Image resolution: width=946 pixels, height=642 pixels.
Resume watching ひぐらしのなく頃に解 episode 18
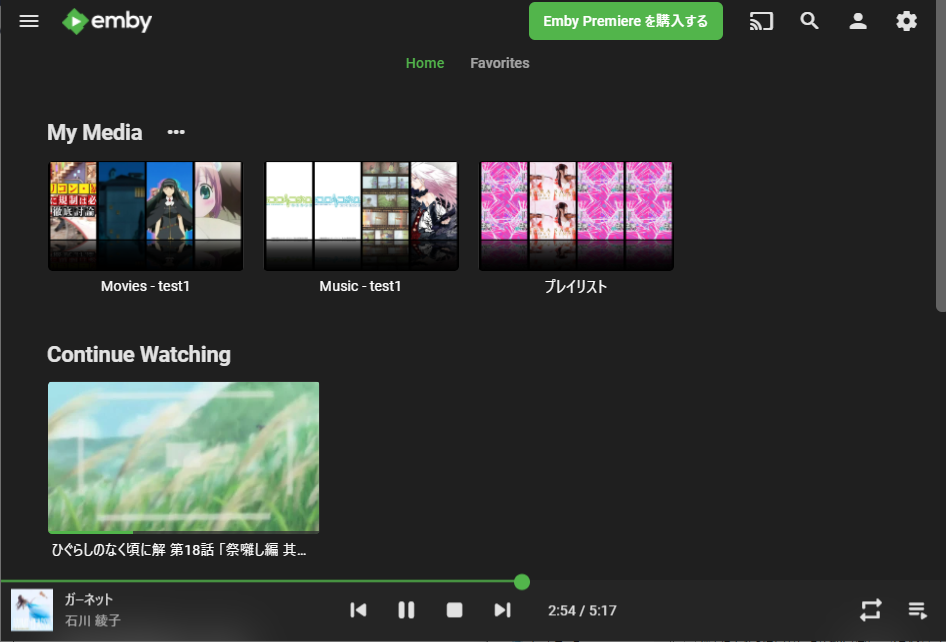pyautogui.click(x=183, y=456)
